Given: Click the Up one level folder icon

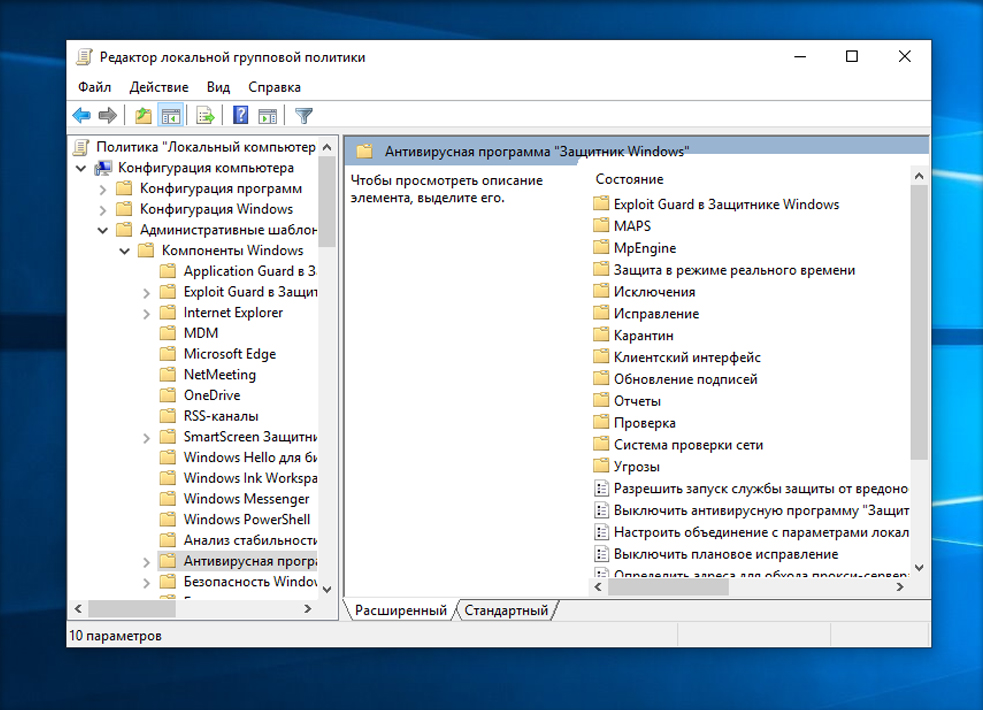Looking at the screenshot, I should coord(144,115).
